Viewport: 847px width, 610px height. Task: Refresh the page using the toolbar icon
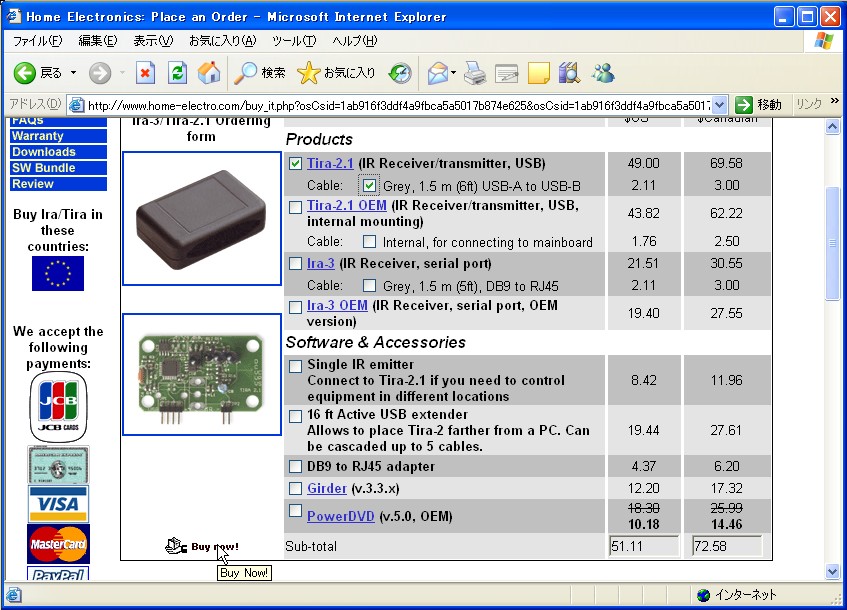tap(177, 73)
